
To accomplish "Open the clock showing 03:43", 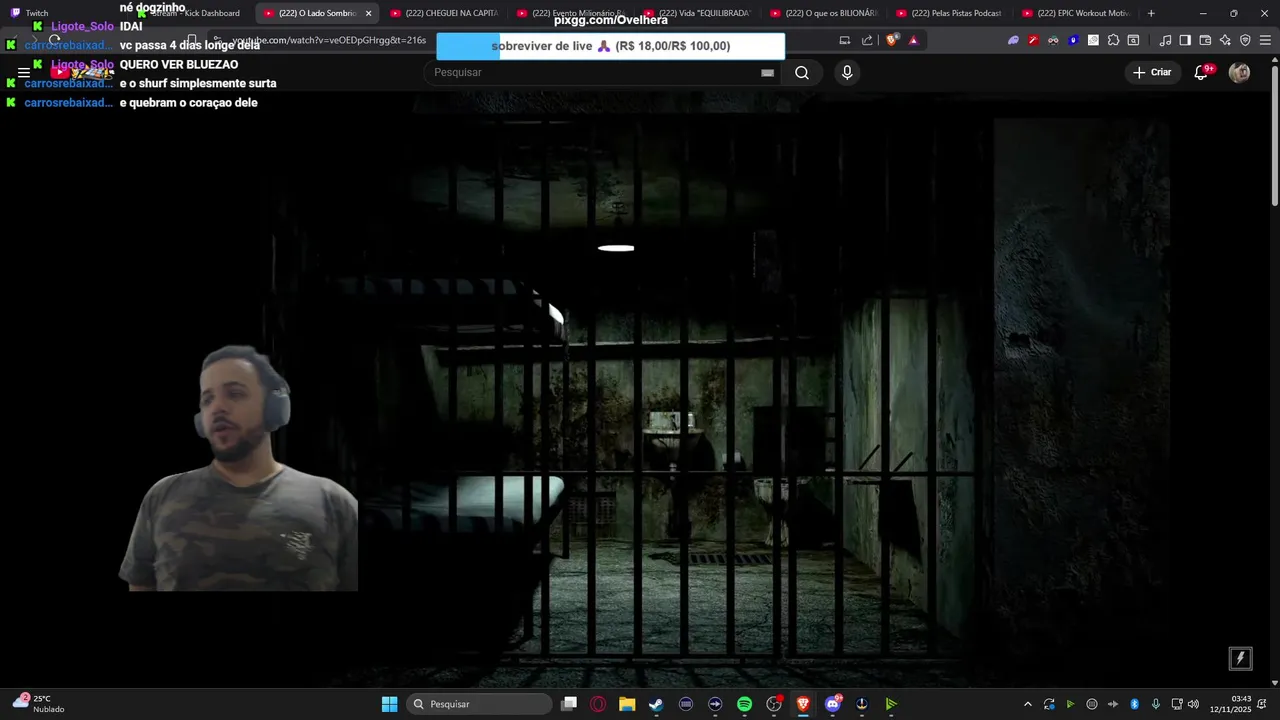I will click(x=1230, y=704).
